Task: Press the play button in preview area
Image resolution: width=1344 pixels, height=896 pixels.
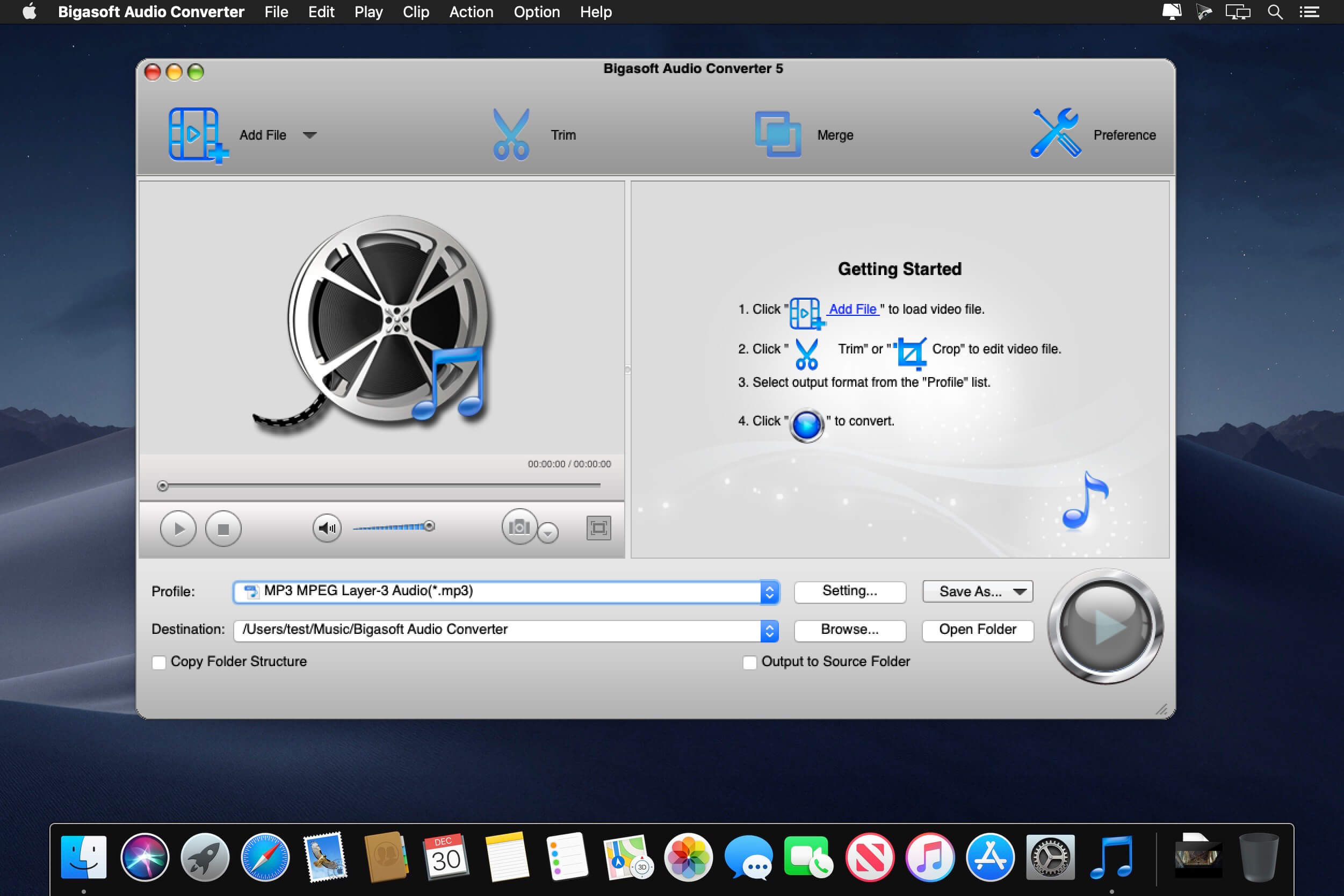Action: tap(178, 527)
